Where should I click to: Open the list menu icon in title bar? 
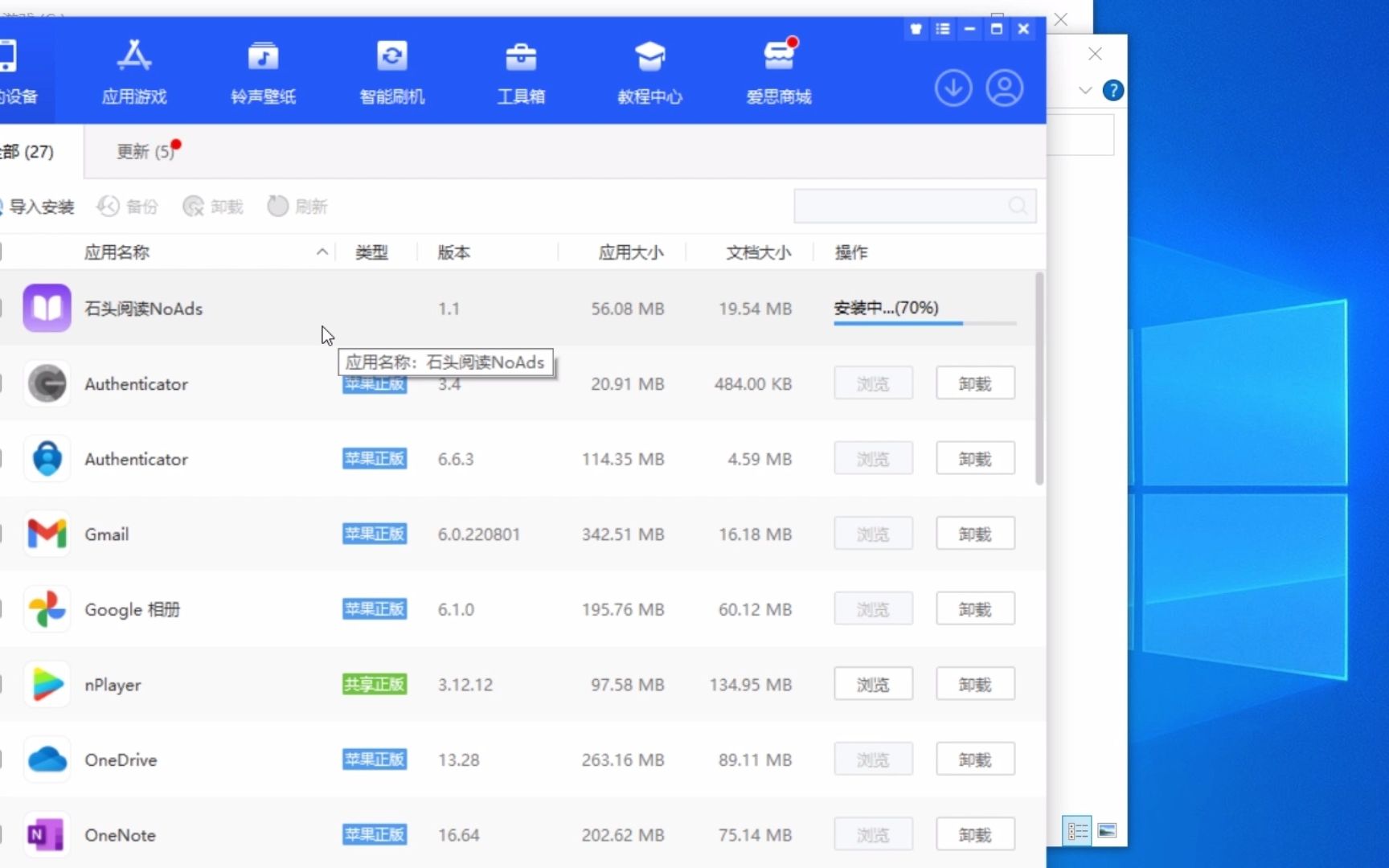click(x=943, y=29)
